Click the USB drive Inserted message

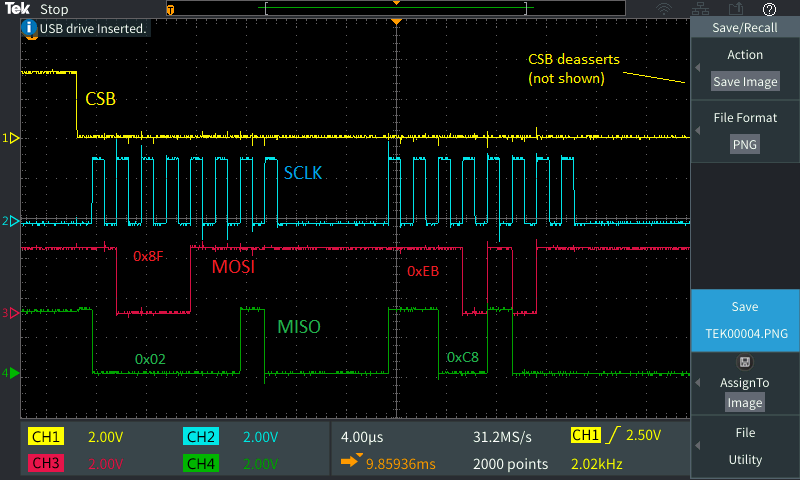click(x=93, y=29)
